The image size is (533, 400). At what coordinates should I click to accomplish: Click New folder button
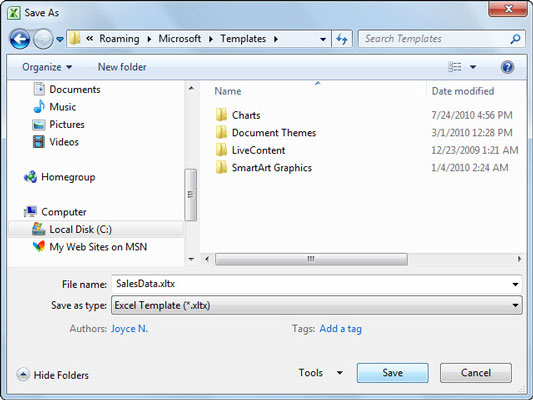[122, 67]
